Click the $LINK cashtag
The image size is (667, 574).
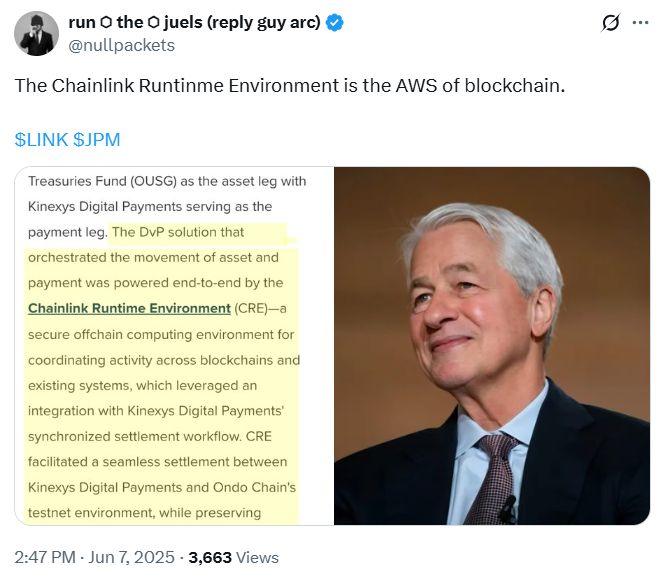point(41,140)
